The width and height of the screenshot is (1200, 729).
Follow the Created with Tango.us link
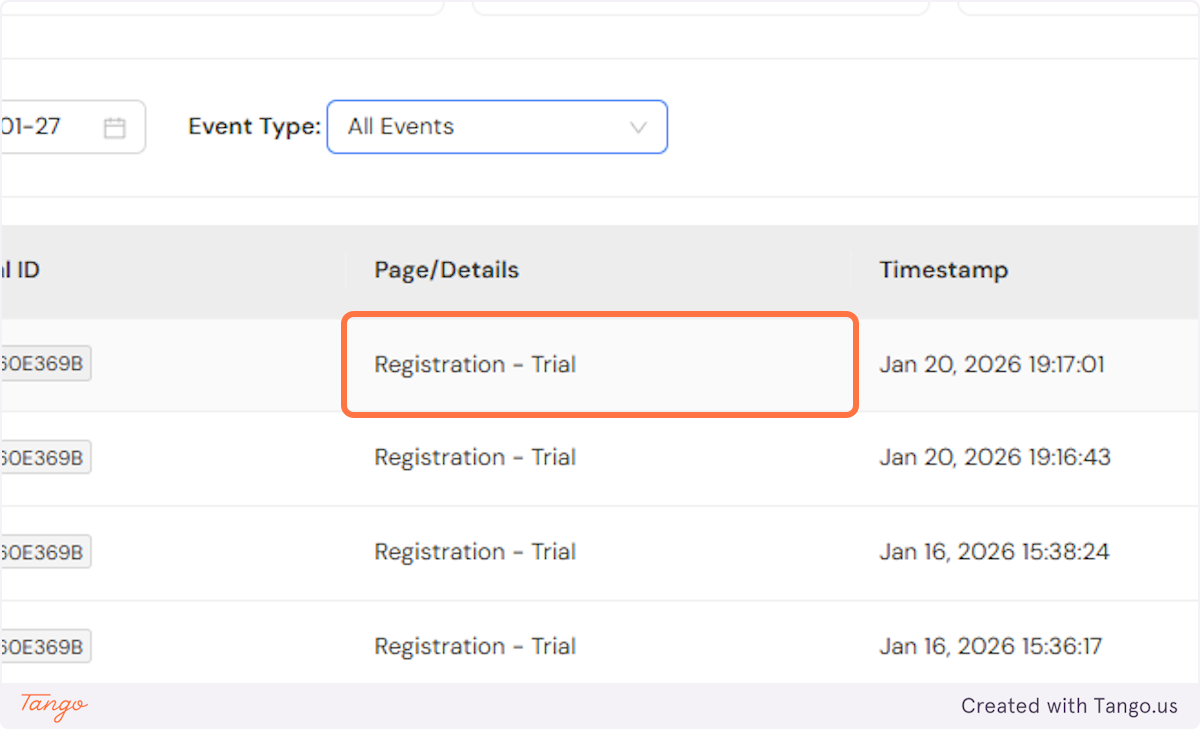(1069, 705)
